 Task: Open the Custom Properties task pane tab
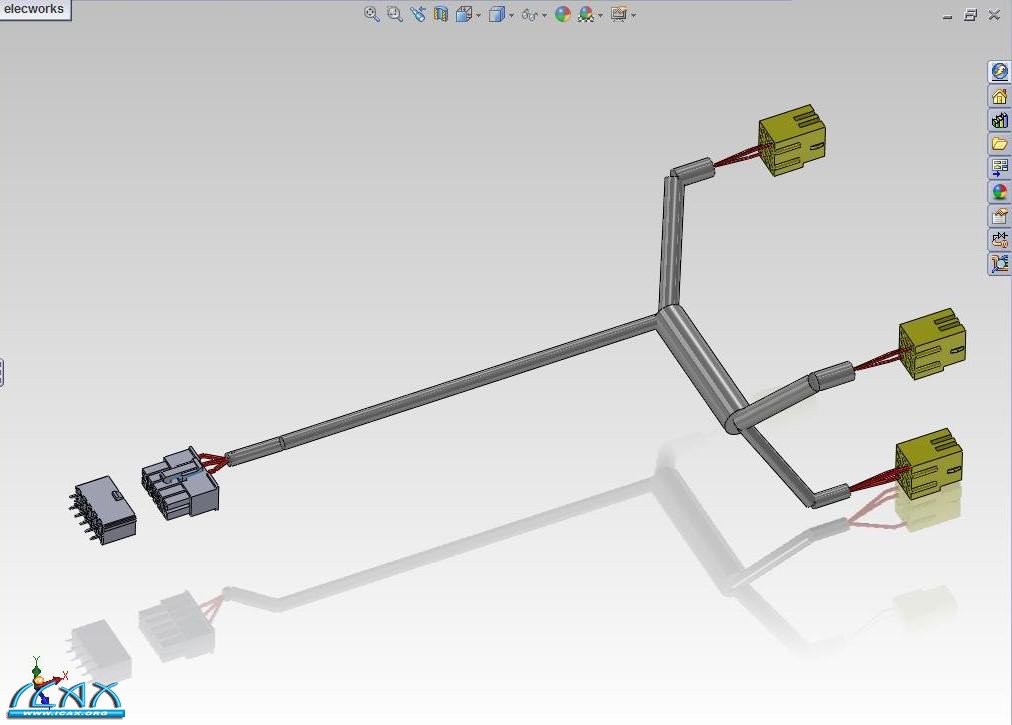(999, 216)
